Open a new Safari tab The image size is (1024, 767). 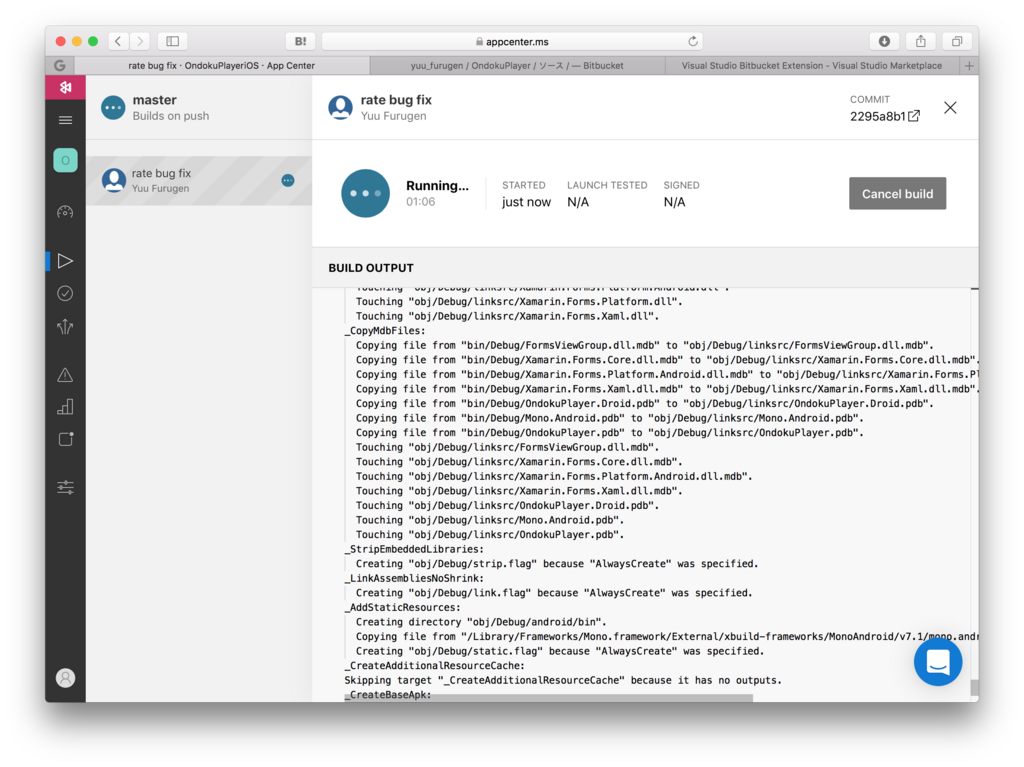click(969, 65)
